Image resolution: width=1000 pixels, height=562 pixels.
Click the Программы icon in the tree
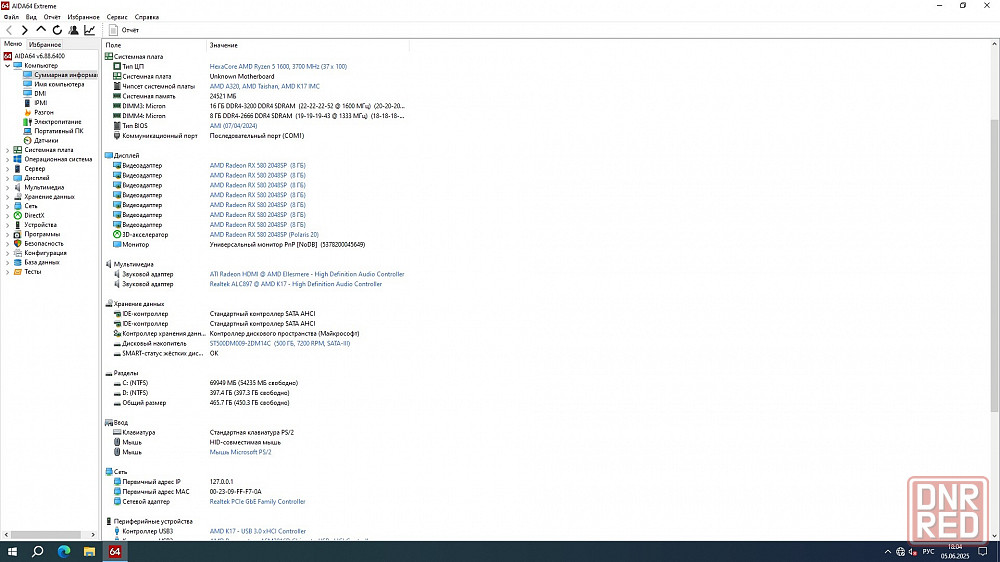click(18, 234)
